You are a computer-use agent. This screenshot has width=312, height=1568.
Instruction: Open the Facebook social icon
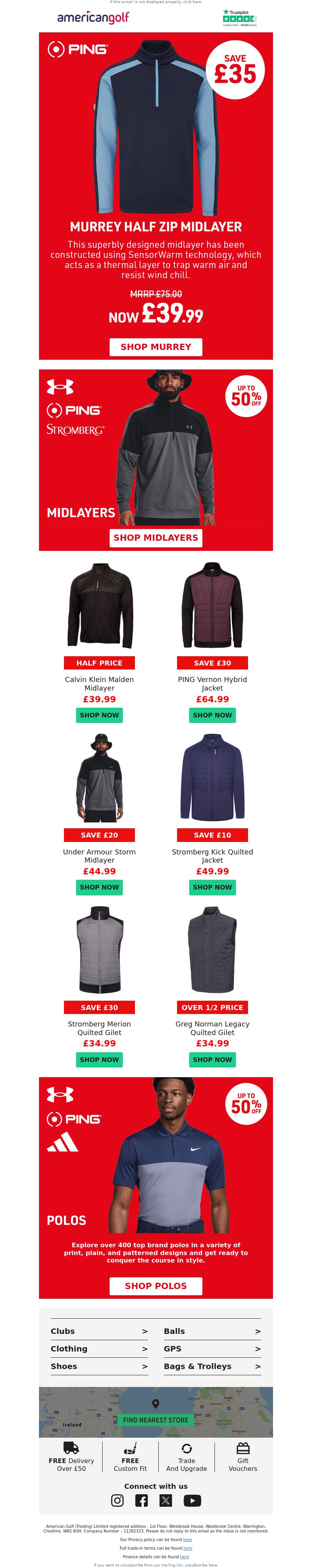point(142,1500)
